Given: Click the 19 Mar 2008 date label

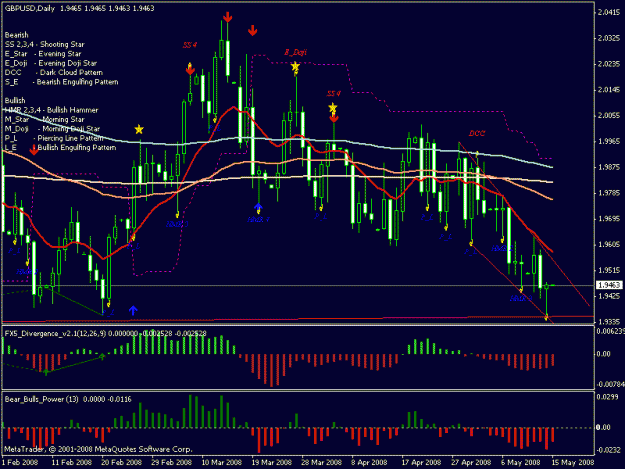Looking at the screenshot, I should (271, 463).
